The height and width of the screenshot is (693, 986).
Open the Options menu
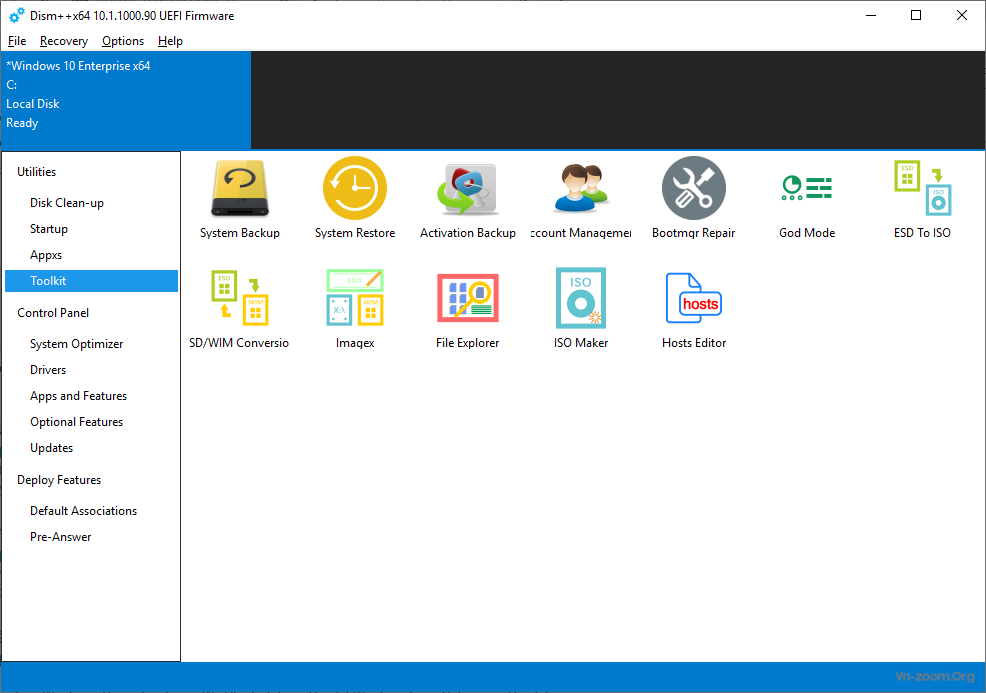tap(122, 41)
